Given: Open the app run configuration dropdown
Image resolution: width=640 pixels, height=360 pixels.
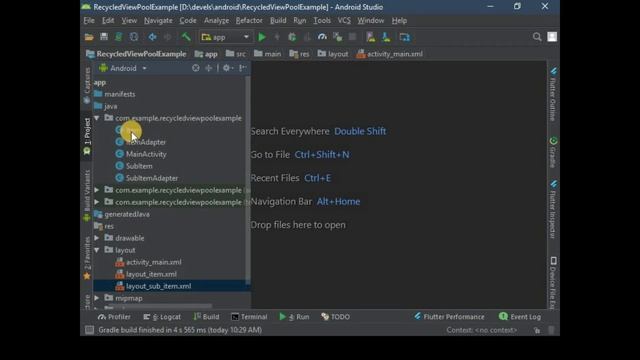Looking at the screenshot, I should (225, 37).
